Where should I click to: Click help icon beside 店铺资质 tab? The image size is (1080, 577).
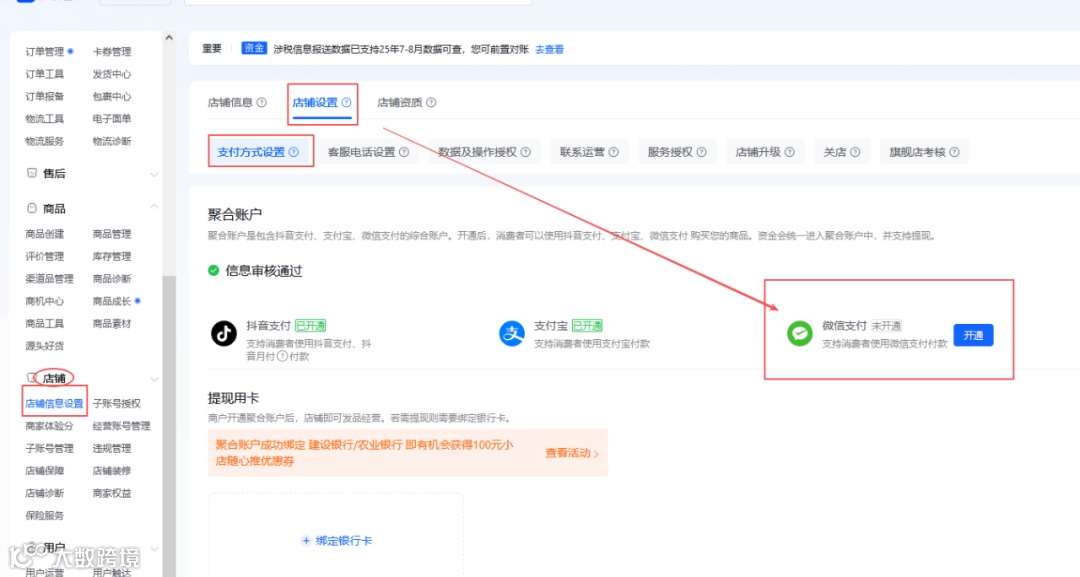tap(431, 103)
